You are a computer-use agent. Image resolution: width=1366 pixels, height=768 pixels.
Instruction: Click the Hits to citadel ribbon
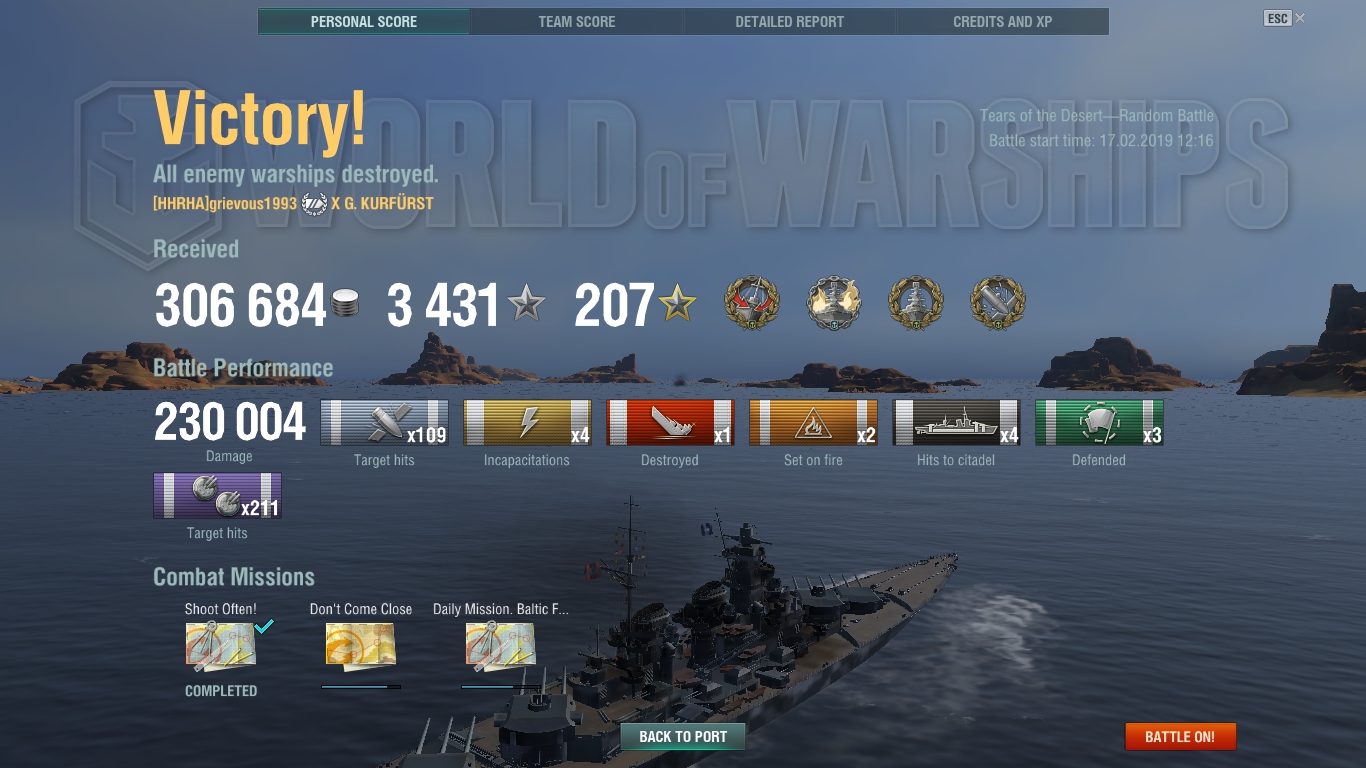pyautogui.click(x=956, y=423)
